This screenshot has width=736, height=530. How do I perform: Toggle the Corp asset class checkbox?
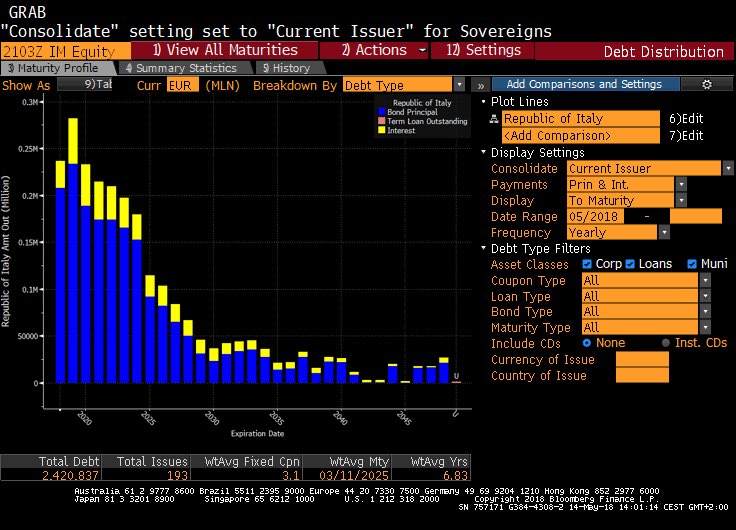[587, 264]
